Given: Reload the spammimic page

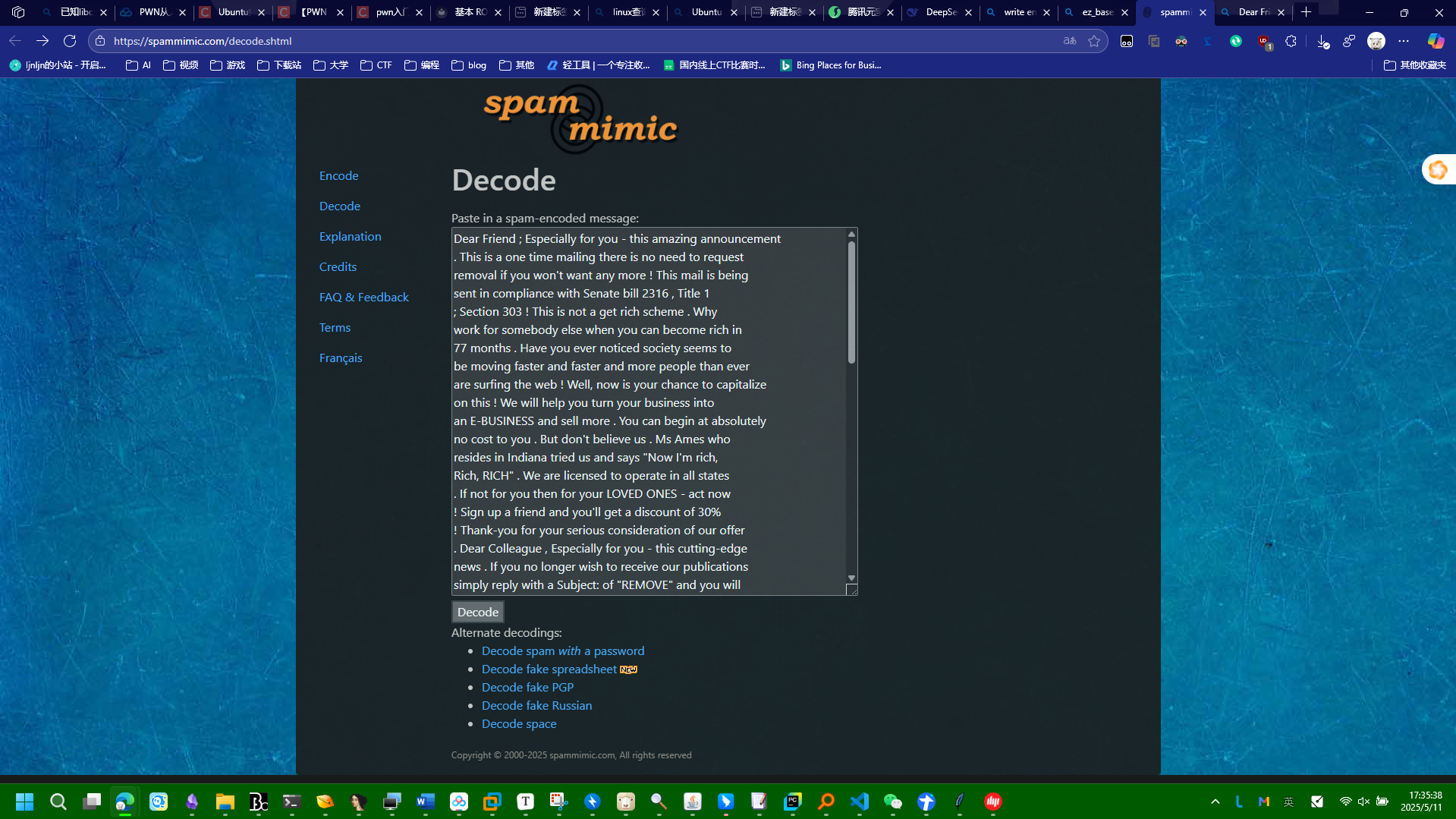Looking at the screenshot, I should pyautogui.click(x=70, y=41).
